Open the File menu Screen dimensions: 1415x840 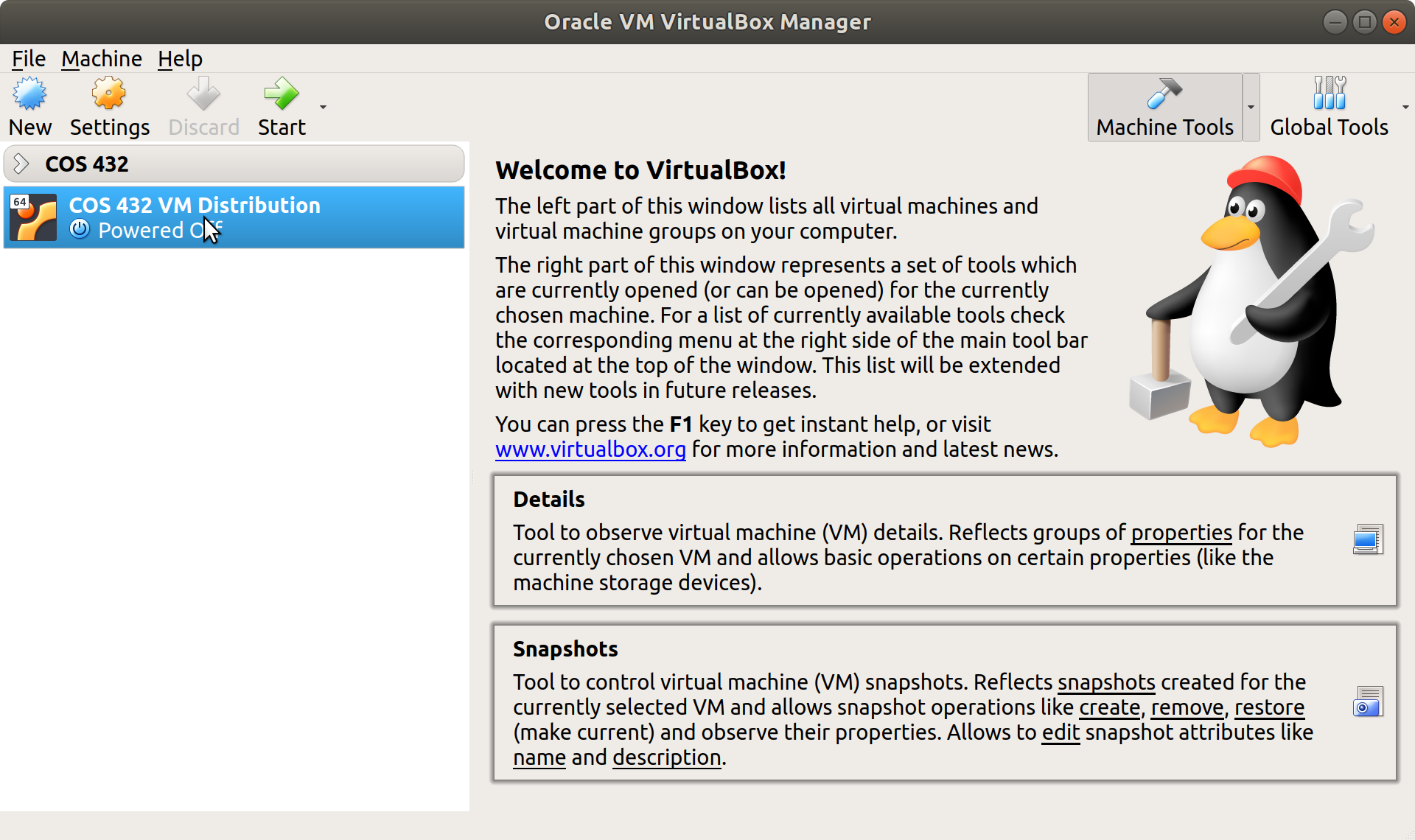(29, 58)
